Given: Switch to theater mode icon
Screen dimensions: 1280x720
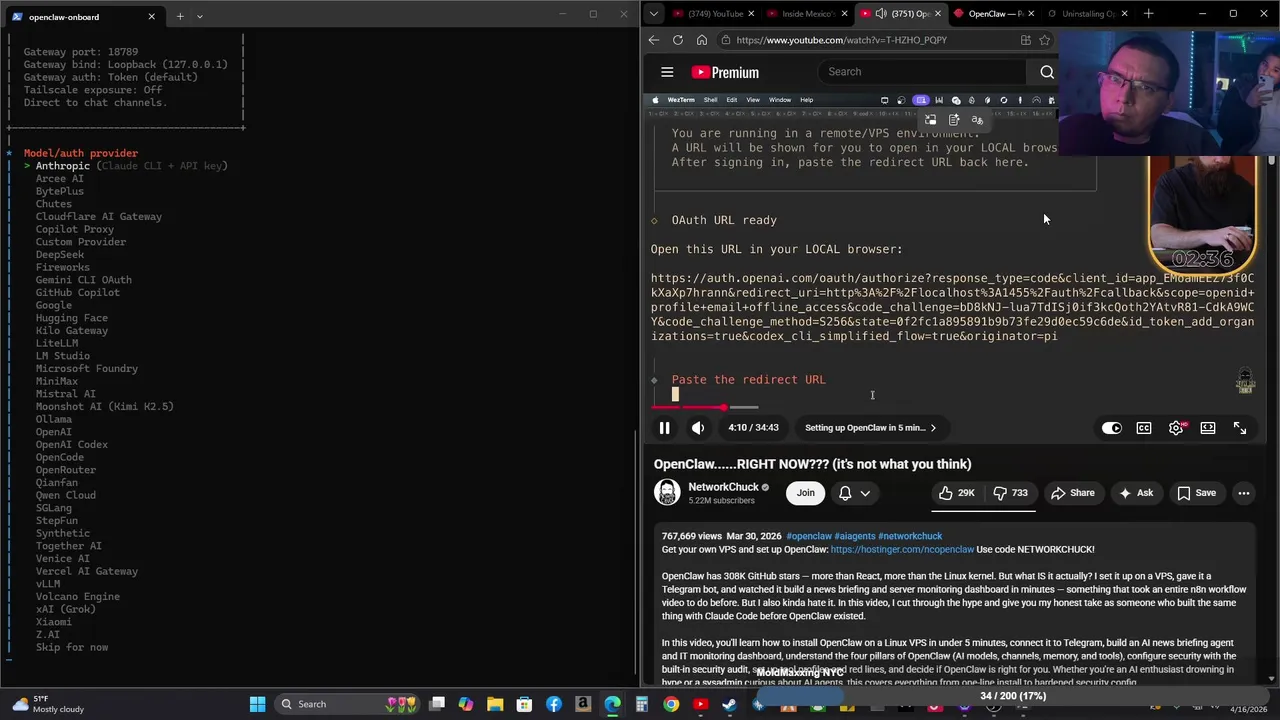Looking at the screenshot, I should click(1208, 428).
